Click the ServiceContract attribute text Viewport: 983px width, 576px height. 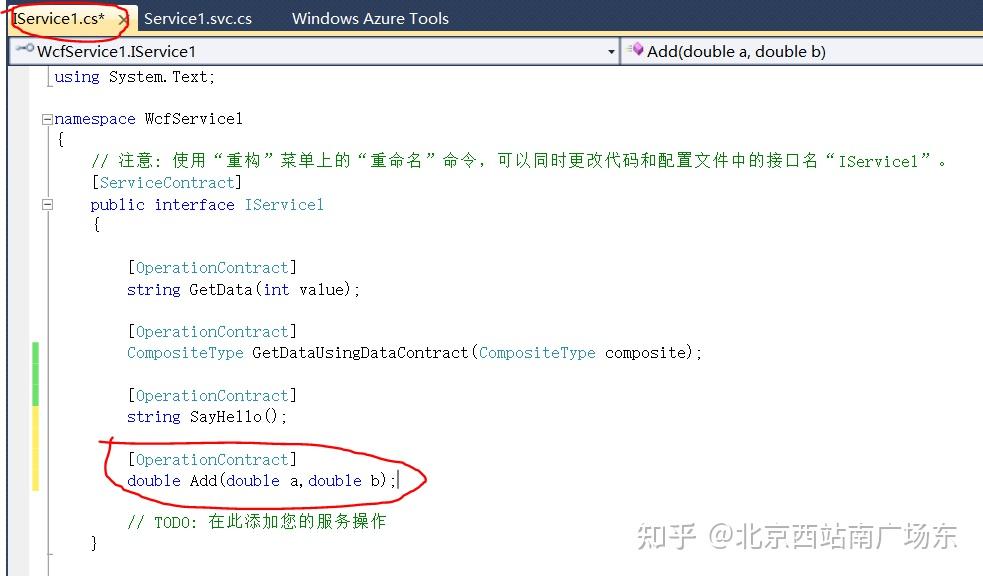pyautogui.click(x=167, y=182)
